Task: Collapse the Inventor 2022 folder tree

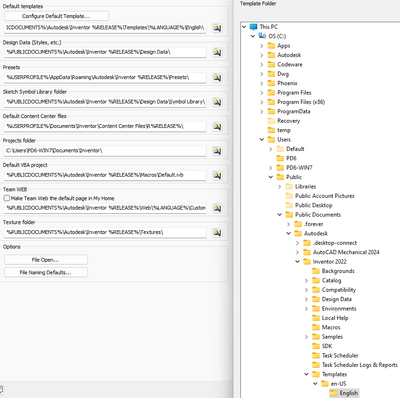Action: click(x=297, y=262)
